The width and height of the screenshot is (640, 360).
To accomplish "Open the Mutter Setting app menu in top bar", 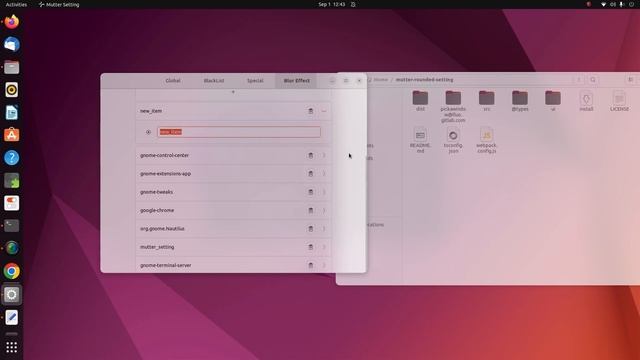I will [x=59, y=4].
